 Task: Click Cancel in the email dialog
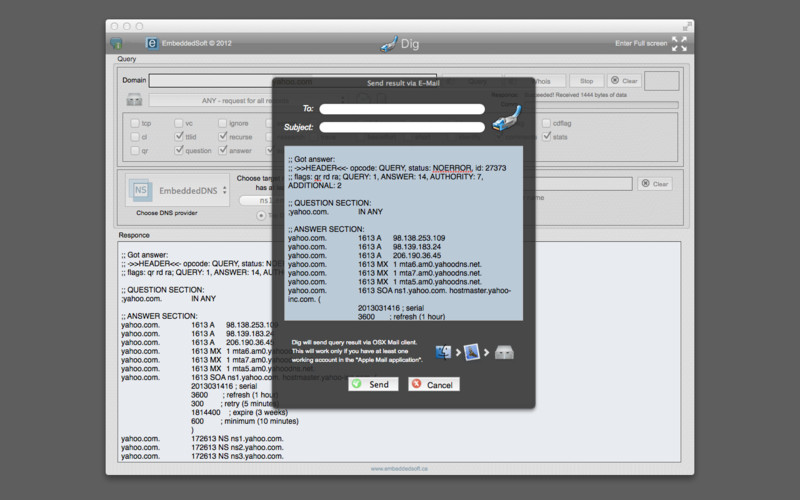click(x=433, y=384)
